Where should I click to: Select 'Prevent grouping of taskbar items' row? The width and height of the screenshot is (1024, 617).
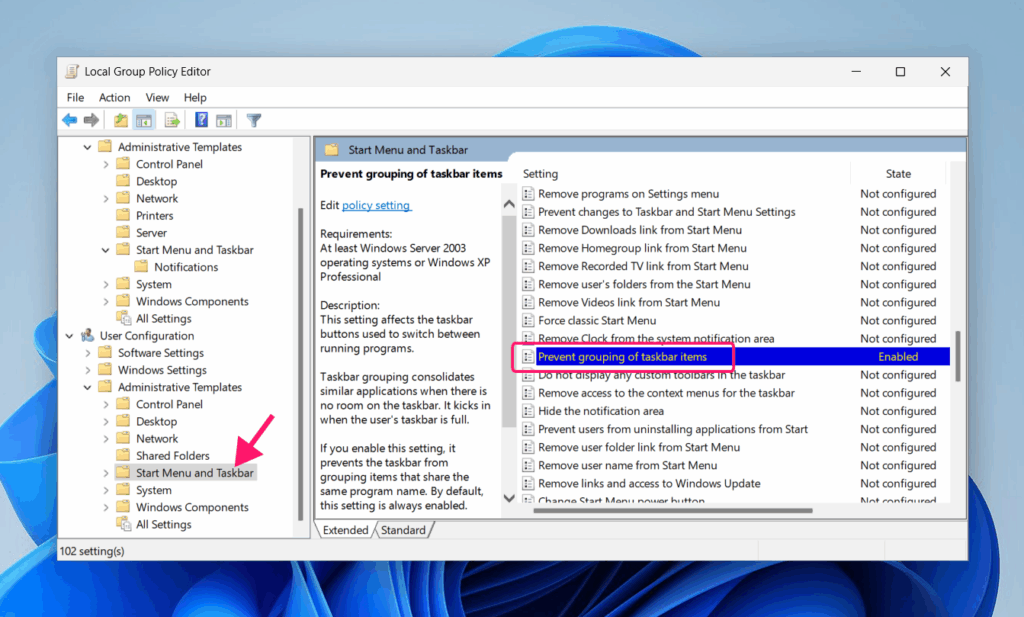coord(735,356)
